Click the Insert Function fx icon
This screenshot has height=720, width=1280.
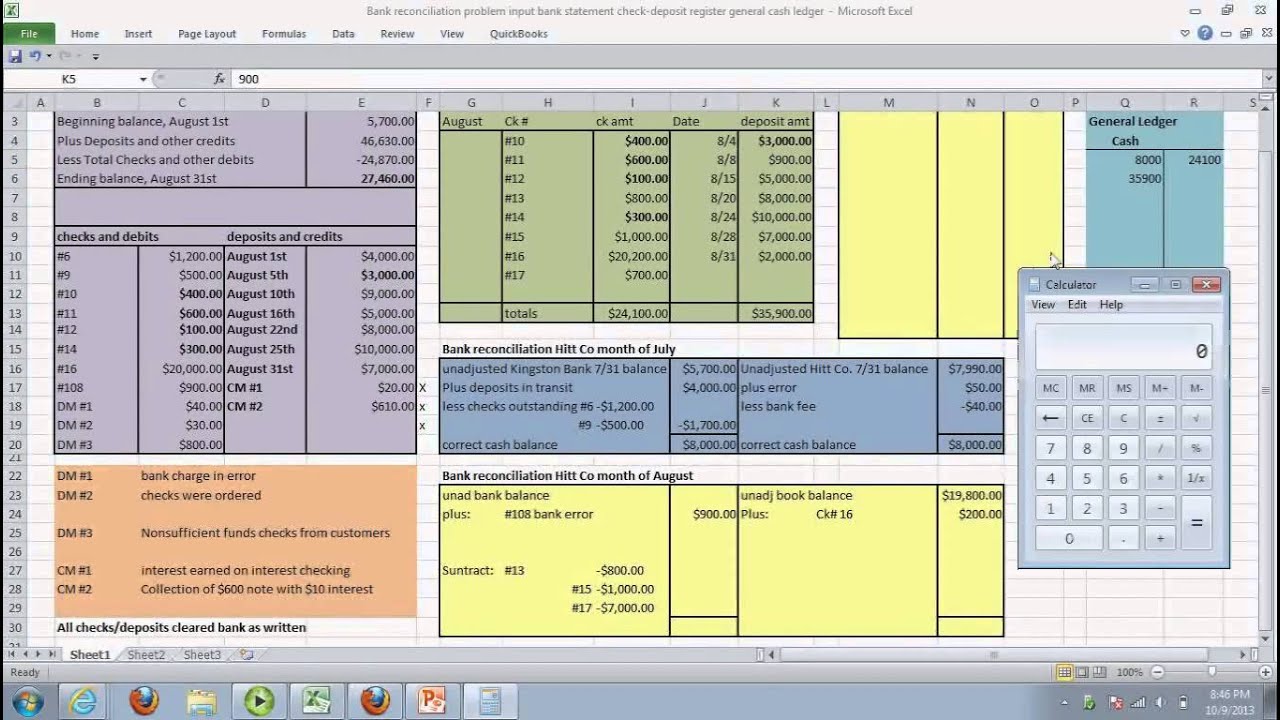(219, 79)
